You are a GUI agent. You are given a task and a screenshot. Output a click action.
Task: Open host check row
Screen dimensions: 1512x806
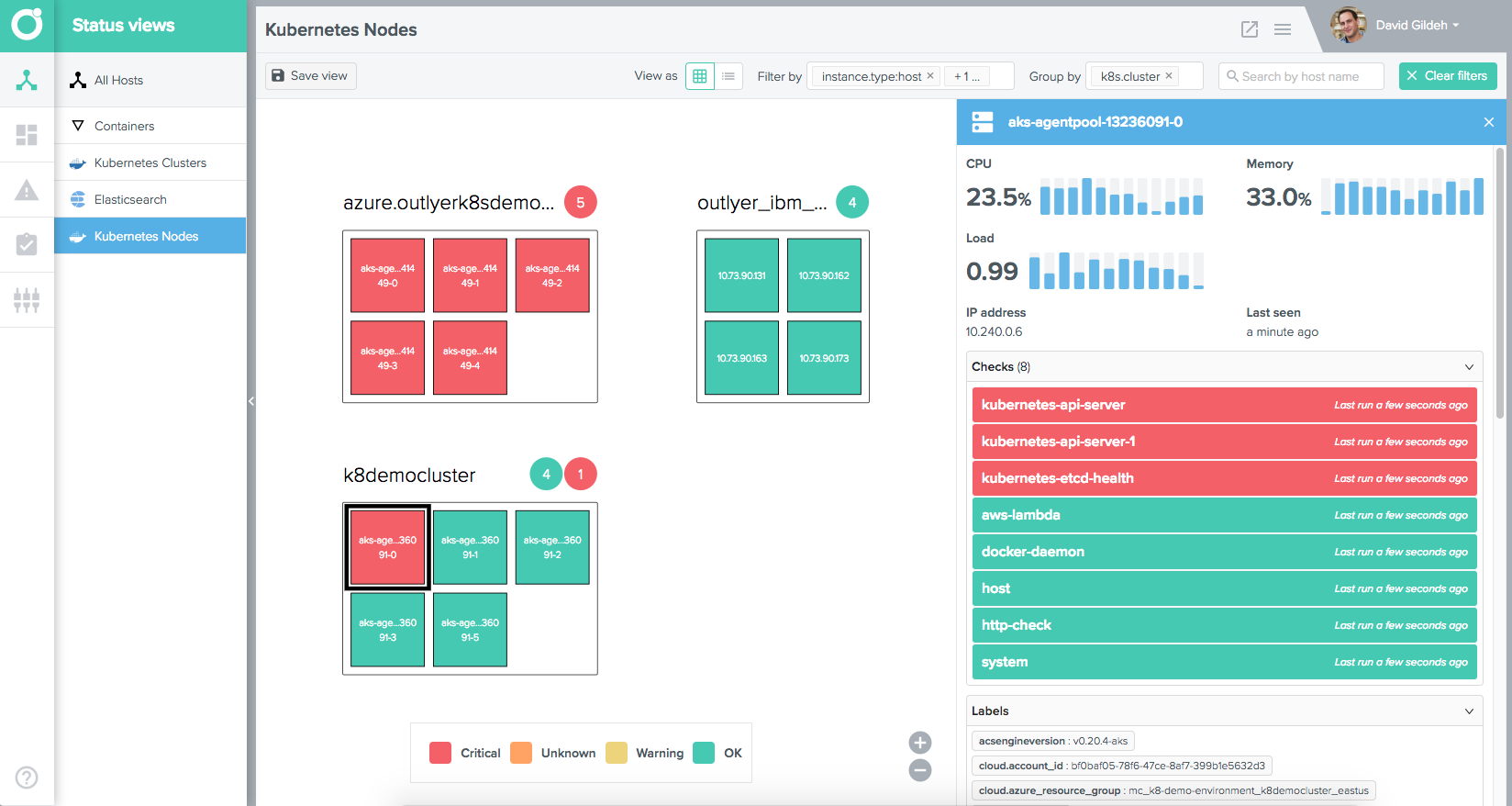(x=1225, y=588)
